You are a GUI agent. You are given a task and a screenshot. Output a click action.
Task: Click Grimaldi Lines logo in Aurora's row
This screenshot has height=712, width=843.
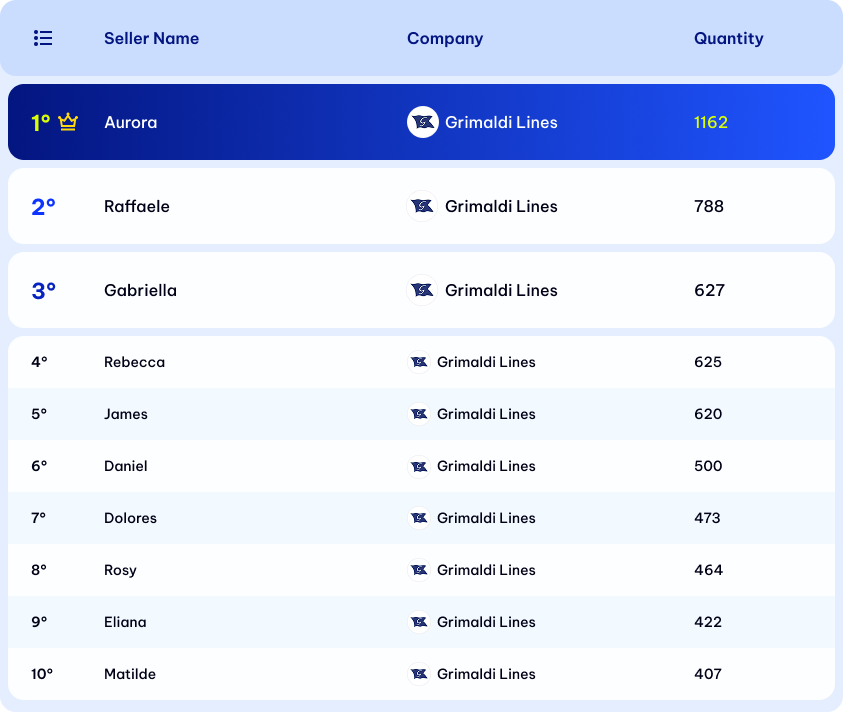click(x=423, y=122)
